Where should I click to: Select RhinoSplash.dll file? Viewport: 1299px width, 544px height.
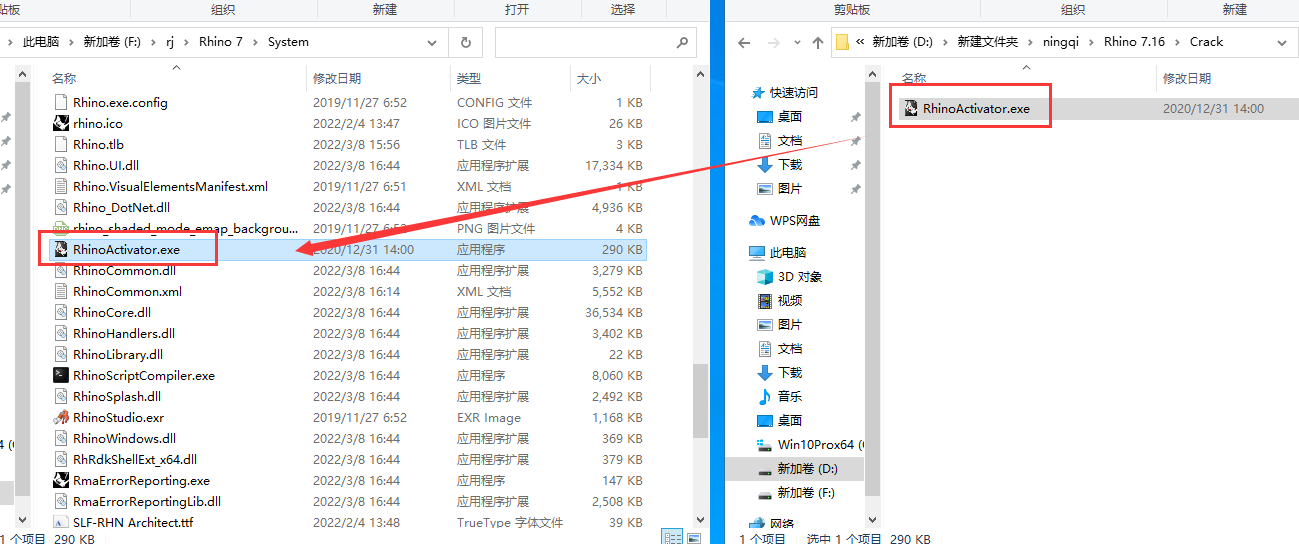116,396
